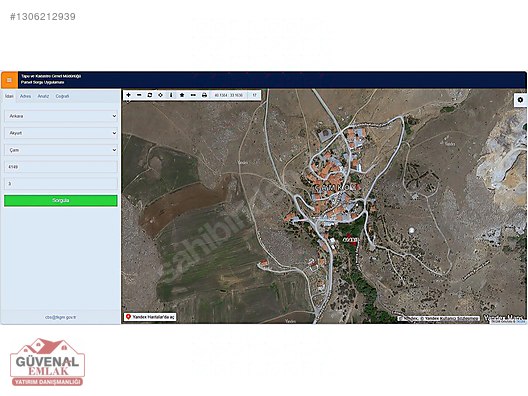Screen dimensions: 528x396
Task: Click Tapu ve Kadastro header title
Action: pos(51,76)
